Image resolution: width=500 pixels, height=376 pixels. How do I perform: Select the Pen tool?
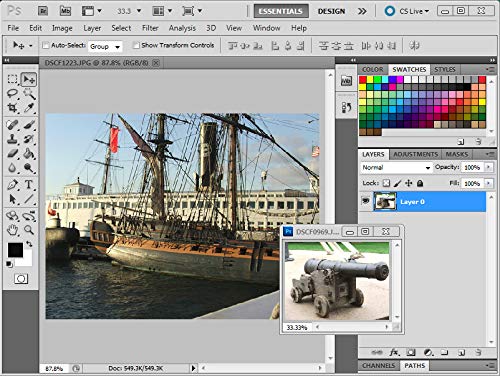coord(12,184)
